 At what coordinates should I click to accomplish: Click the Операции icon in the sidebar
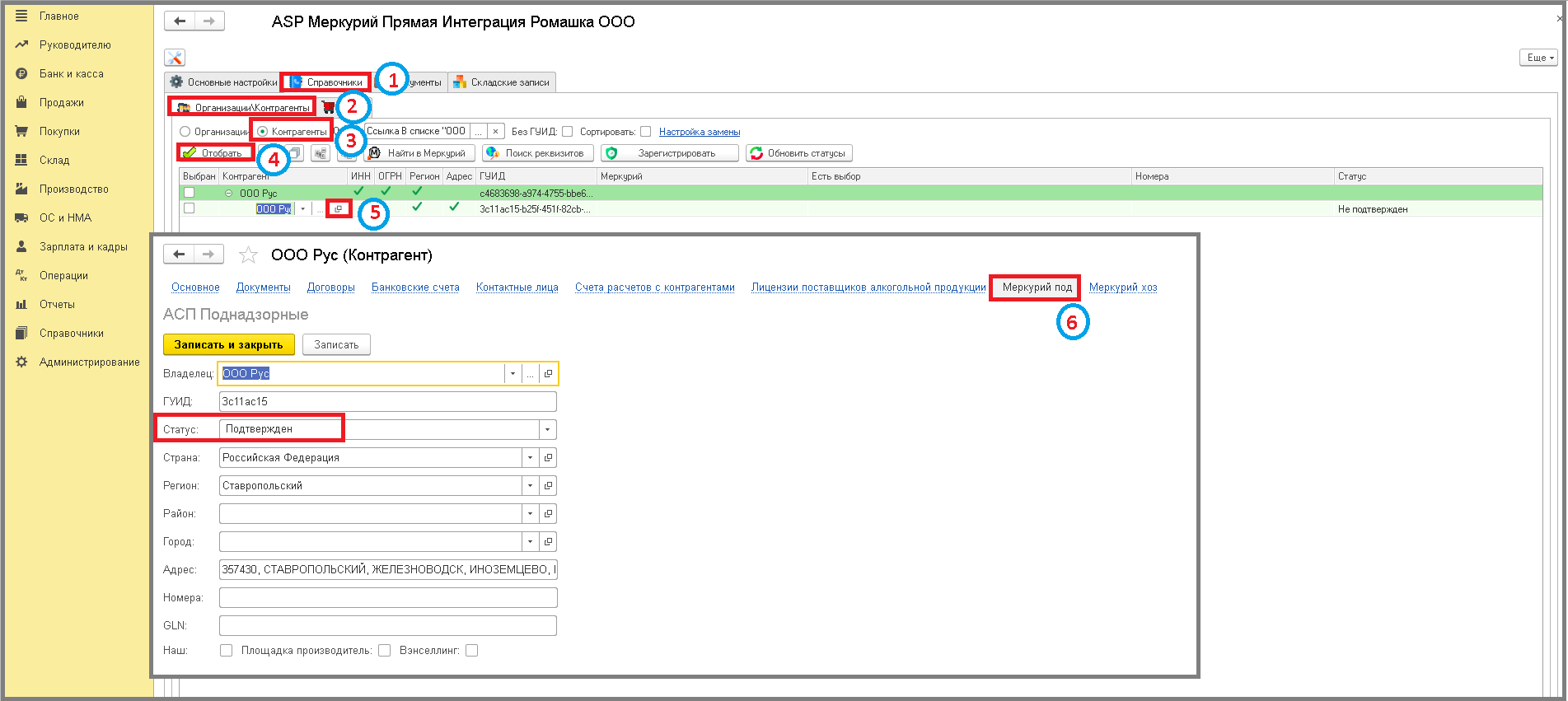click(21, 275)
